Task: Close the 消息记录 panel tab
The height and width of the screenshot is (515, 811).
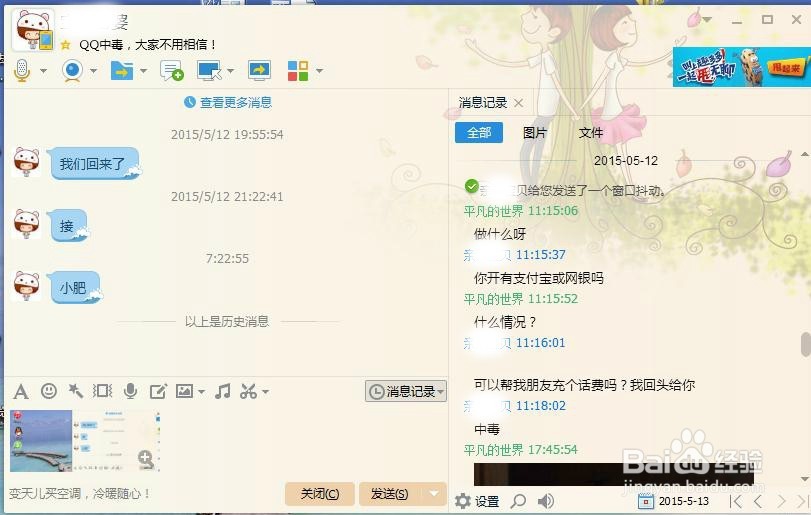Action: [518, 103]
